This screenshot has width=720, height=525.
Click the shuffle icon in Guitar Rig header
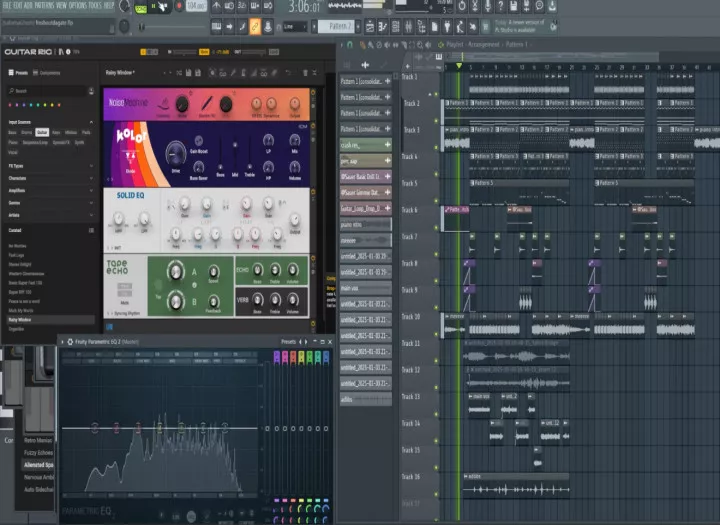(x=179, y=73)
